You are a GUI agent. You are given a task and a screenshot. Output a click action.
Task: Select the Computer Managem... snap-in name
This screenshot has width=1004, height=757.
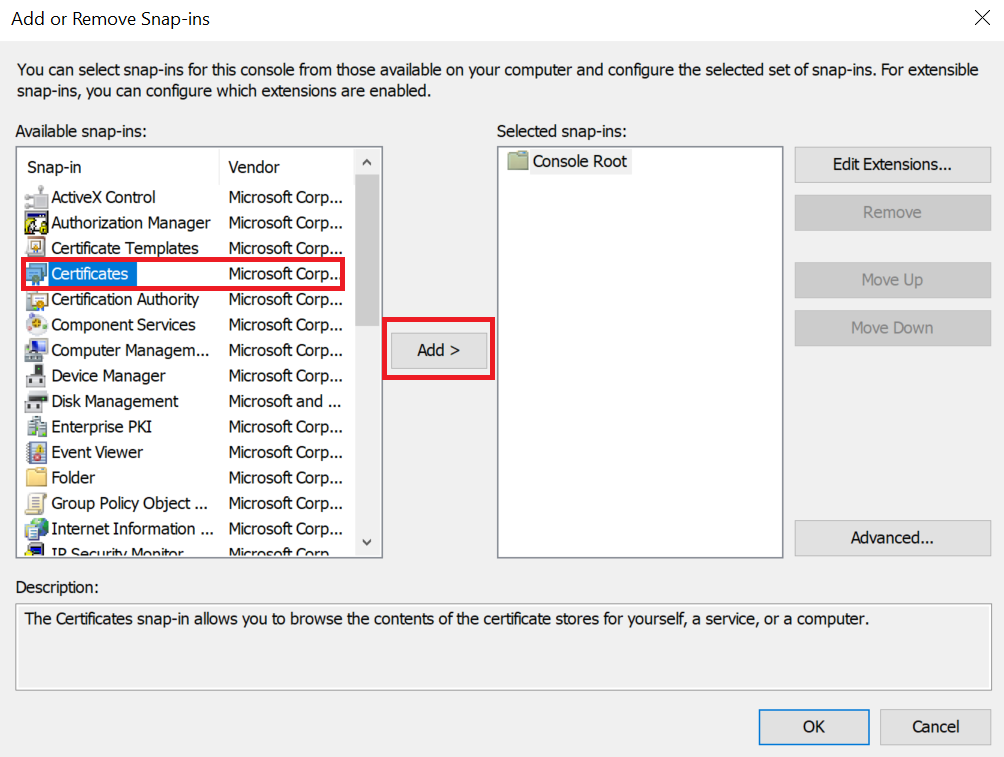[x=130, y=350]
